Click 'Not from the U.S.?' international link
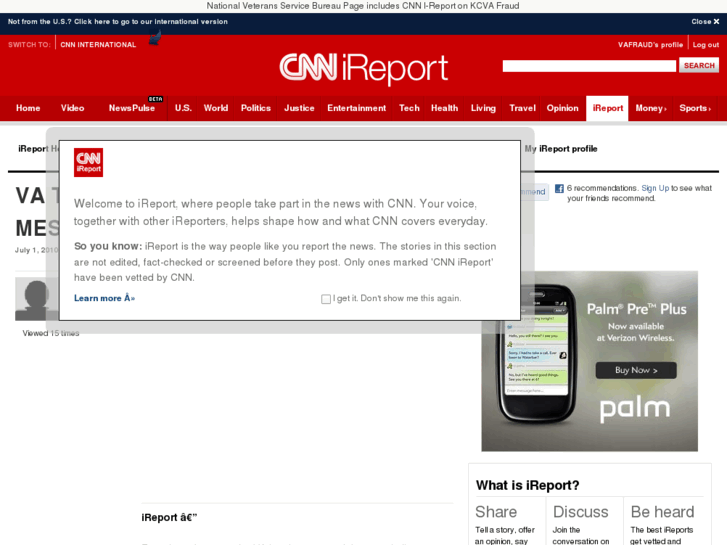 tap(118, 21)
